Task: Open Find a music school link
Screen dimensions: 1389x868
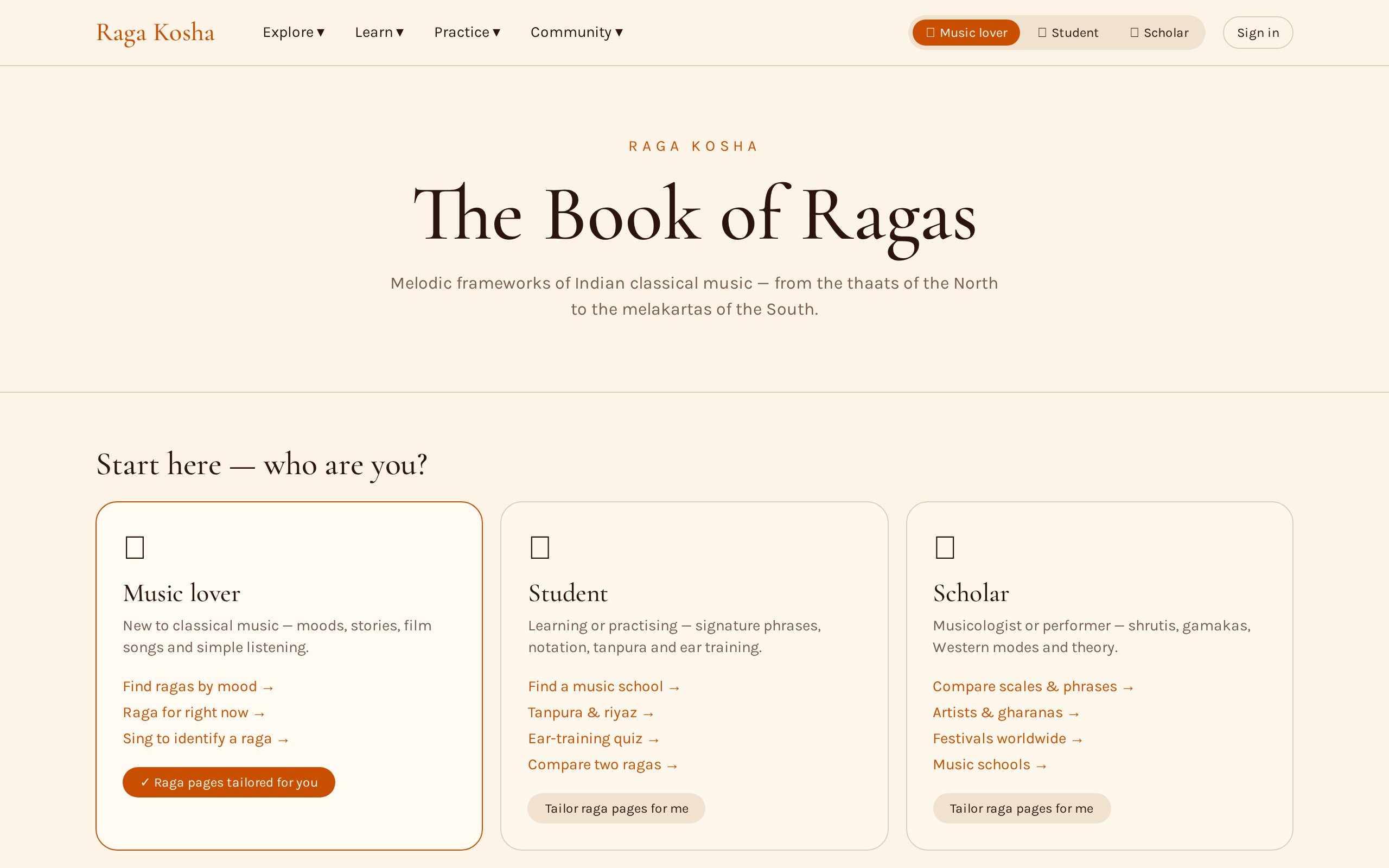Action: pyautogui.click(x=604, y=687)
